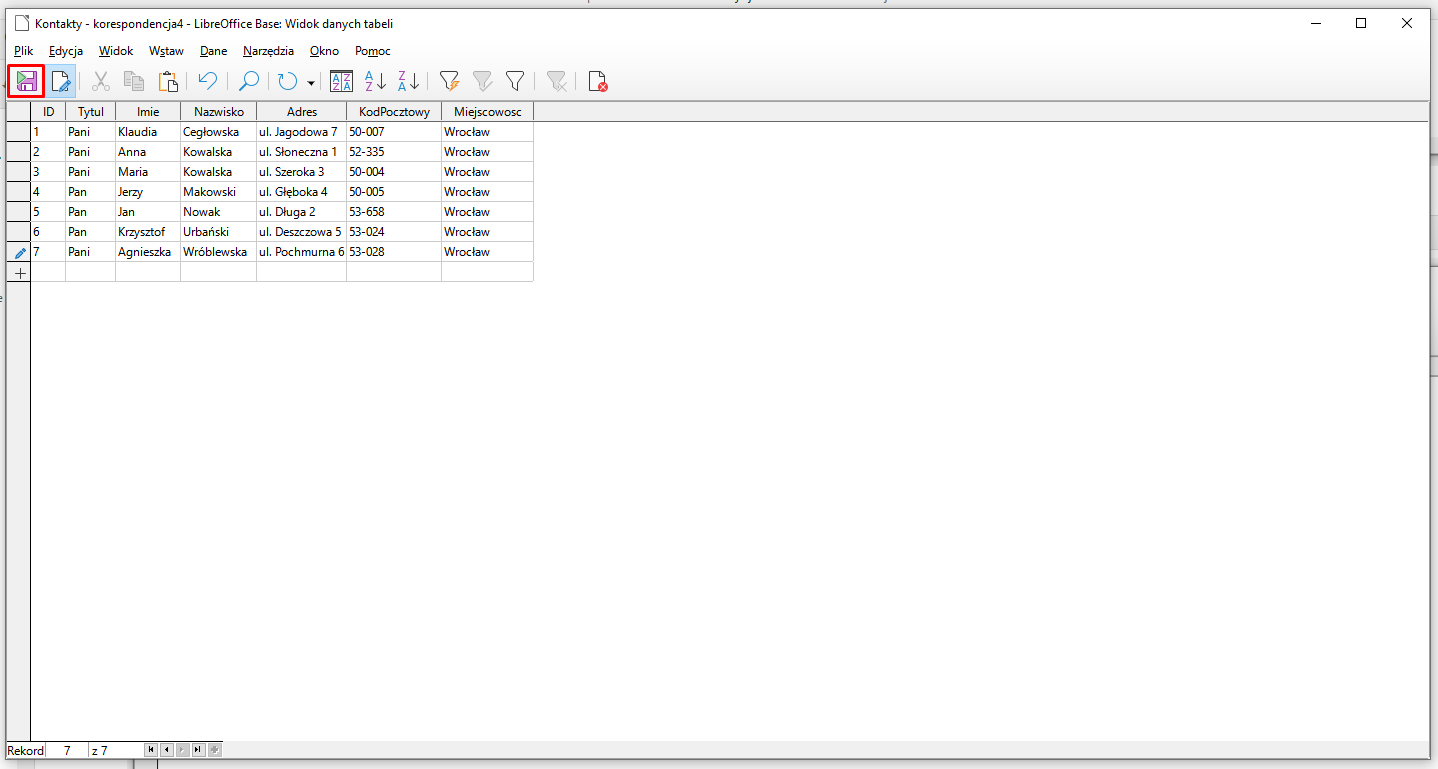Open the Sort dialog icon
The height and width of the screenshot is (769, 1438).
click(341, 81)
